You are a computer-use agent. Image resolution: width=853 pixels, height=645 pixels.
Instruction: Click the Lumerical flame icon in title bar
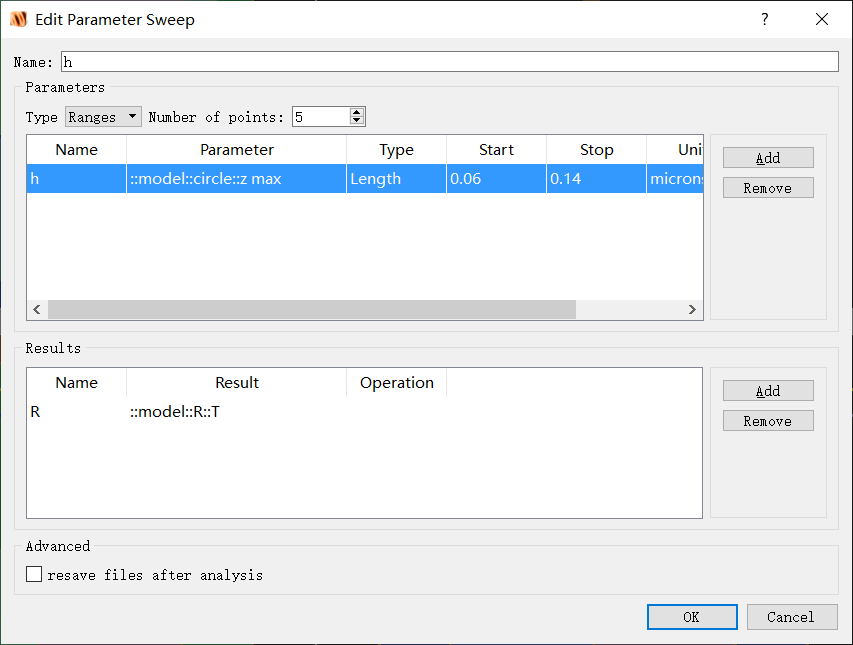[x=18, y=19]
